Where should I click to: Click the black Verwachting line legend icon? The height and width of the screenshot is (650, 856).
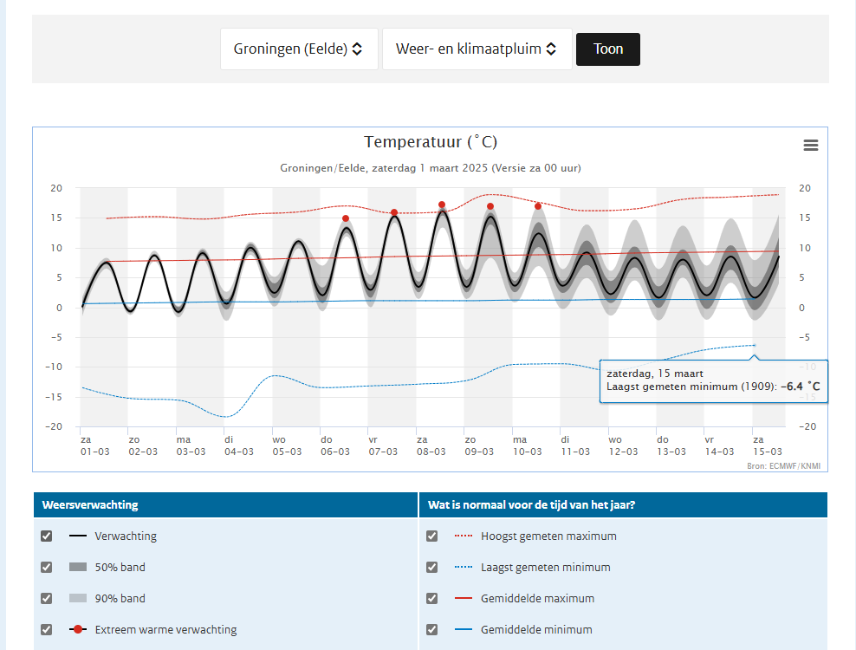click(x=78, y=536)
